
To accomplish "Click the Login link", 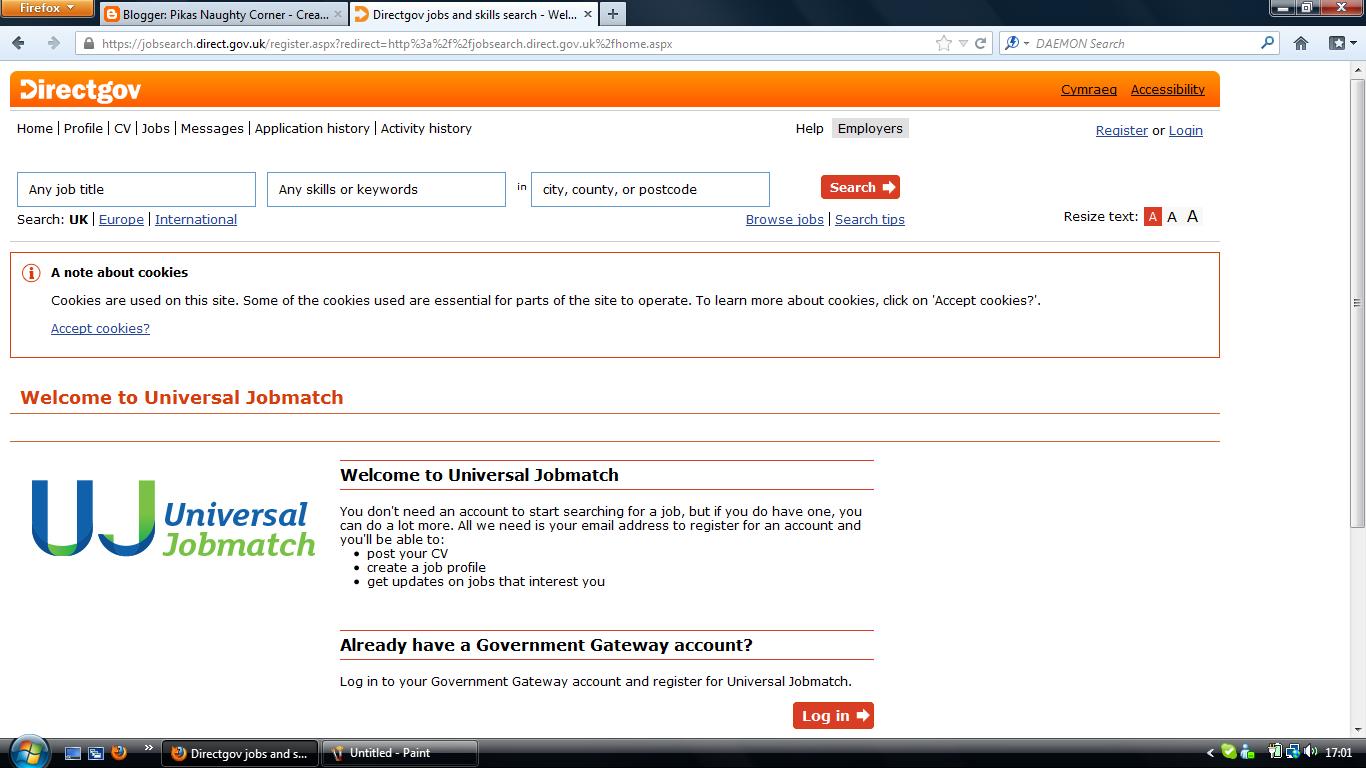I will pyautogui.click(x=1185, y=130).
